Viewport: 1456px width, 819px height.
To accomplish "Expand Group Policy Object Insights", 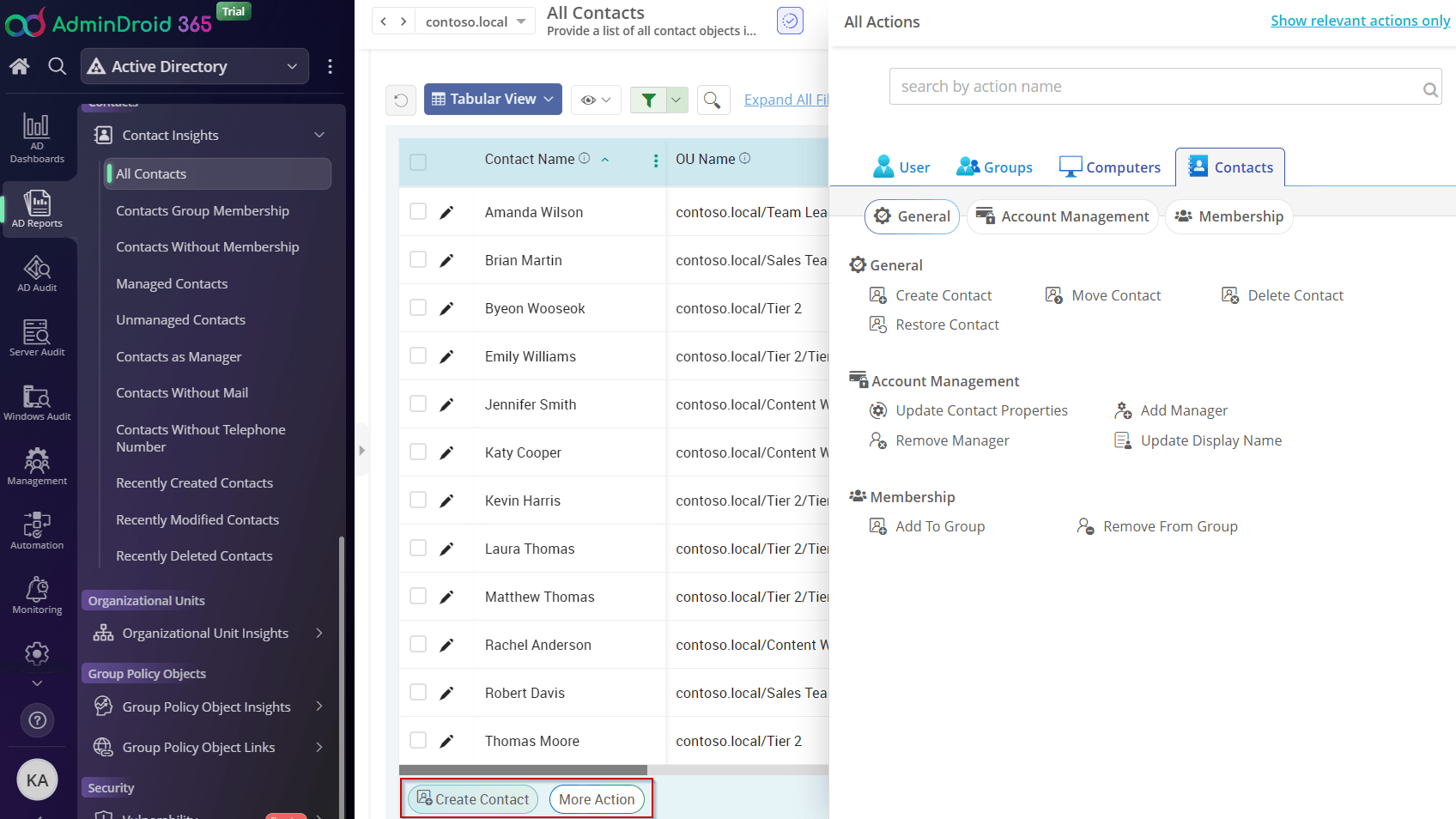I will tap(319, 707).
